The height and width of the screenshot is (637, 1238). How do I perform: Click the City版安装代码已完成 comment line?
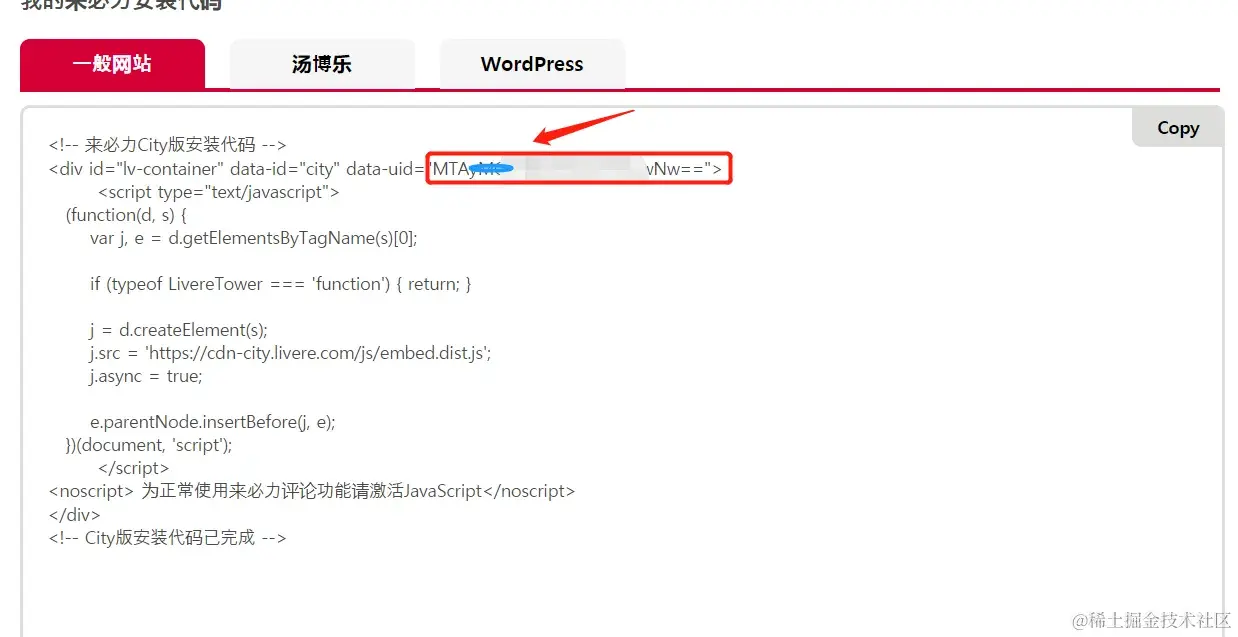click(x=167, y=537)
